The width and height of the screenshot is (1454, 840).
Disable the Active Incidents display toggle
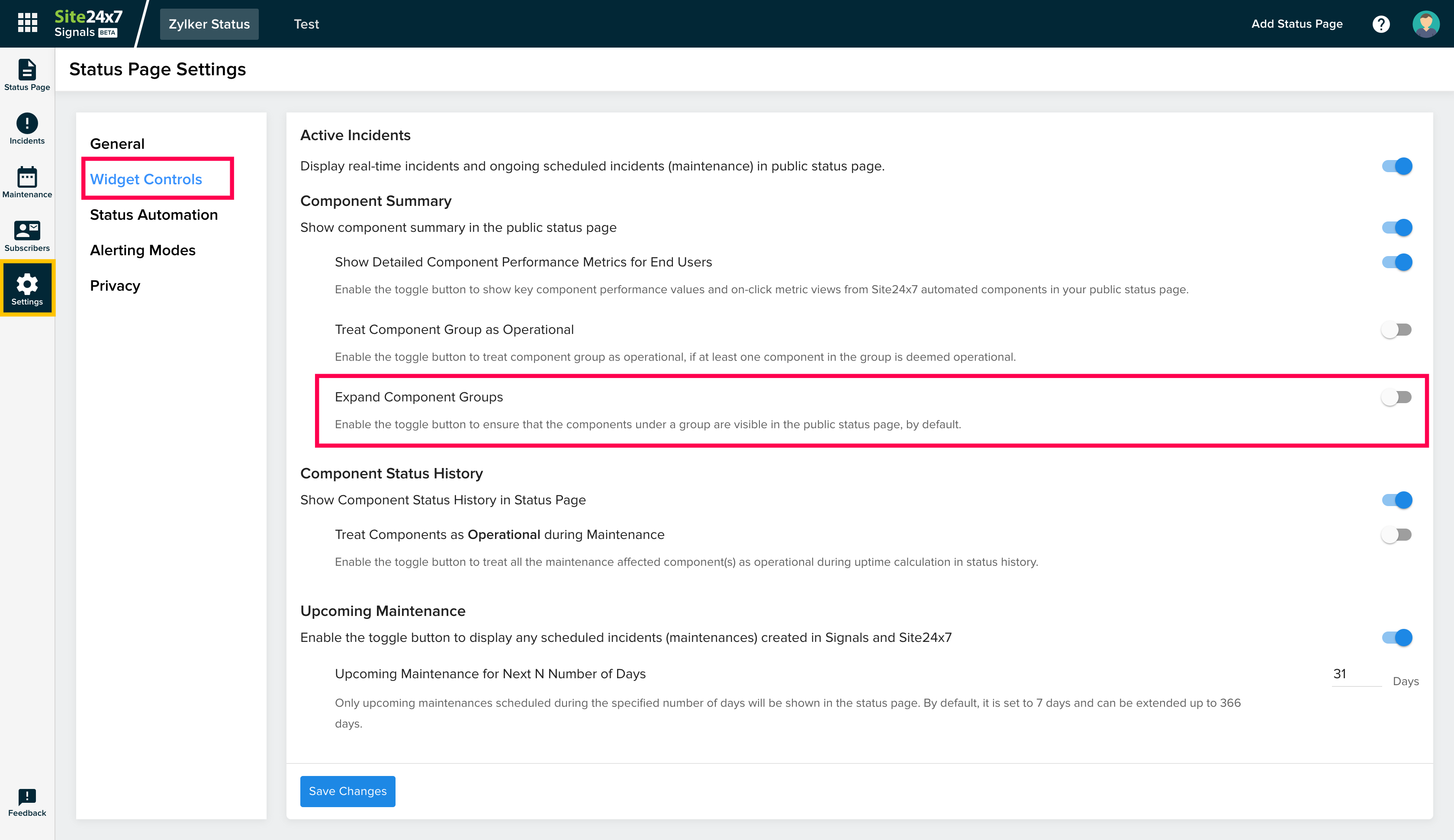[x=1396, y=166]
